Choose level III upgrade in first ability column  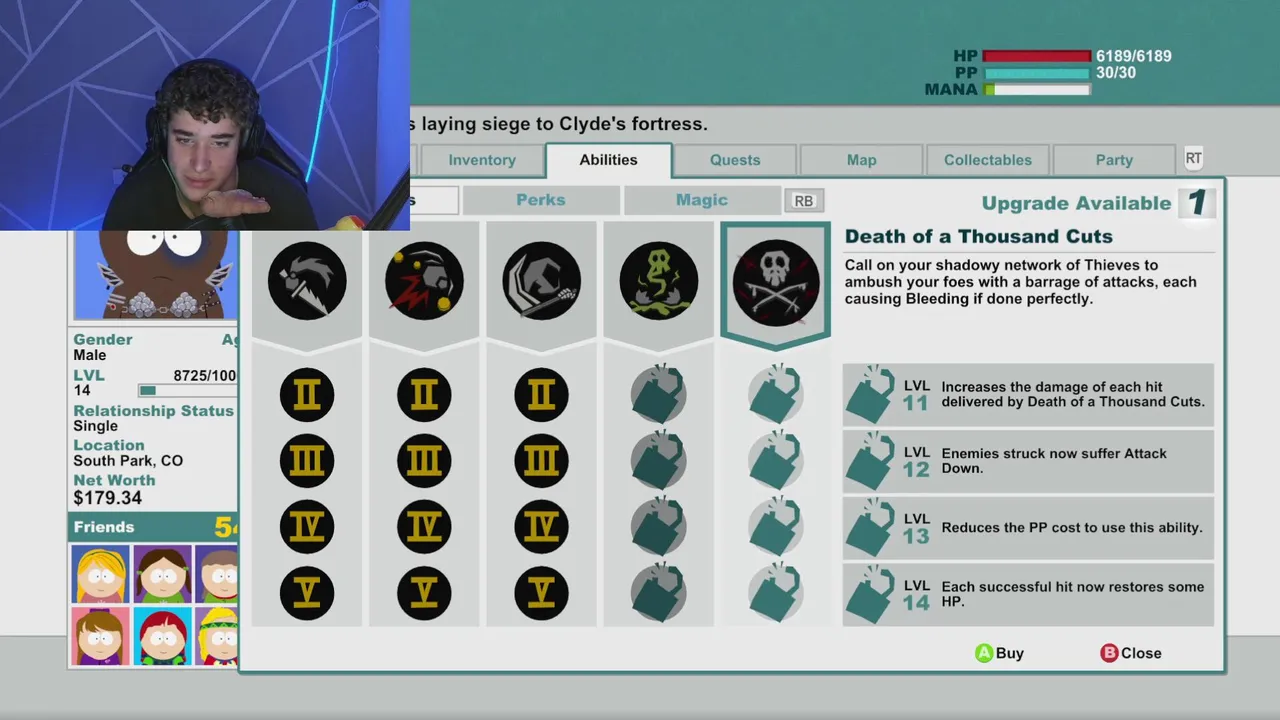307,461
